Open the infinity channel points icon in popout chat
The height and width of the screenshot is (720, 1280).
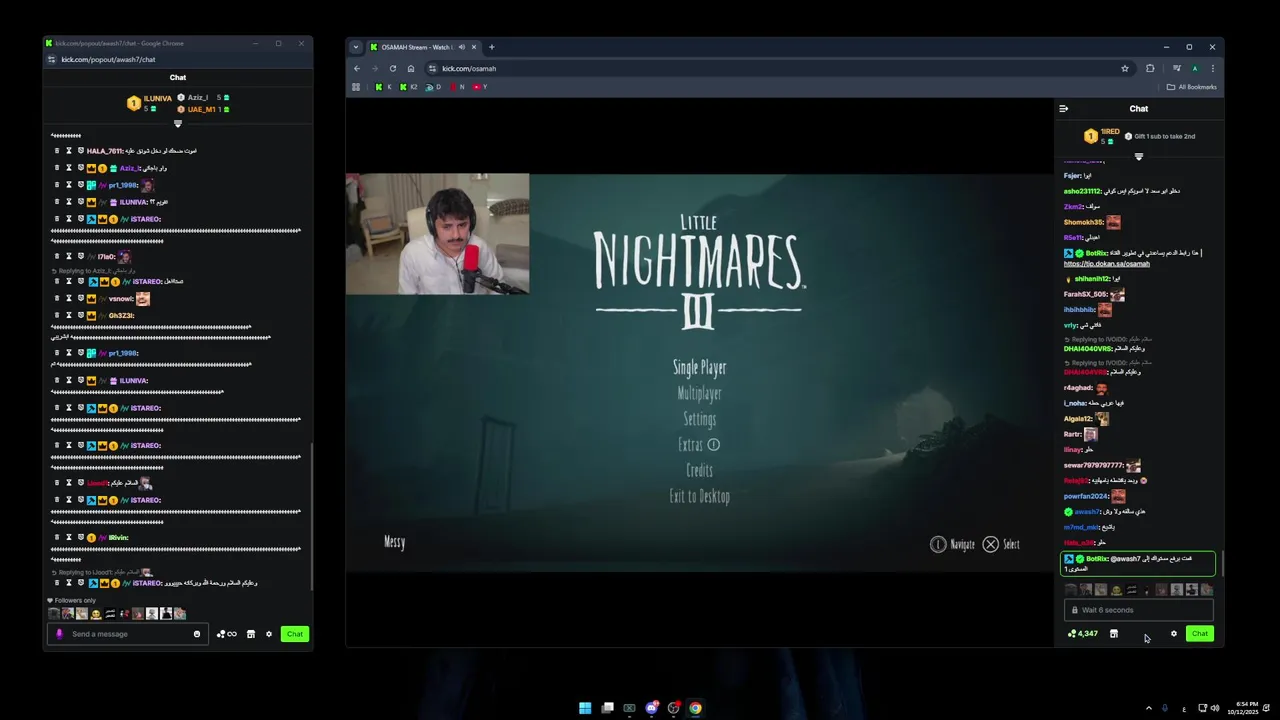click(x=227, y=634)
